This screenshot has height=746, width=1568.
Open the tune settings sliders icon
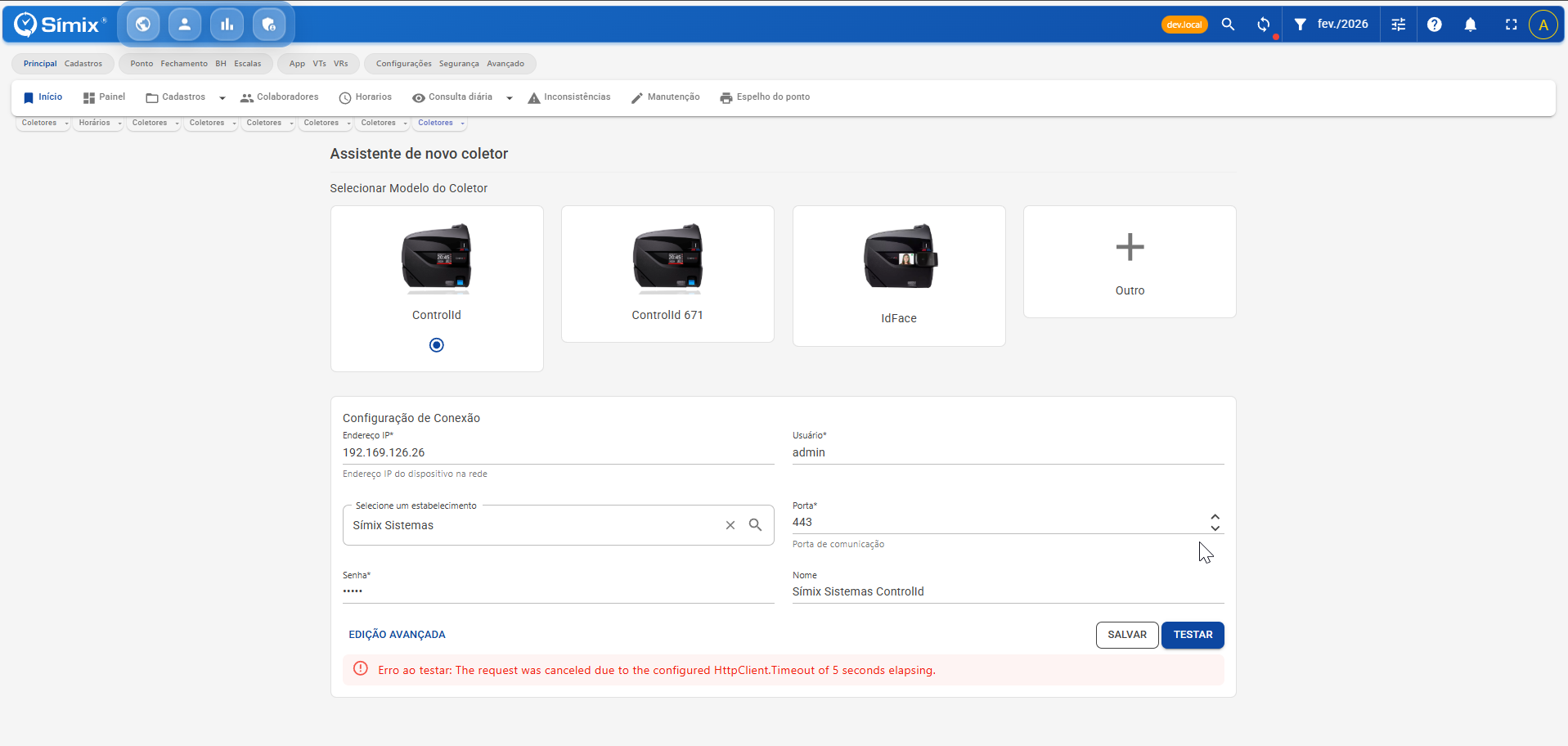tap(1399, 25)
